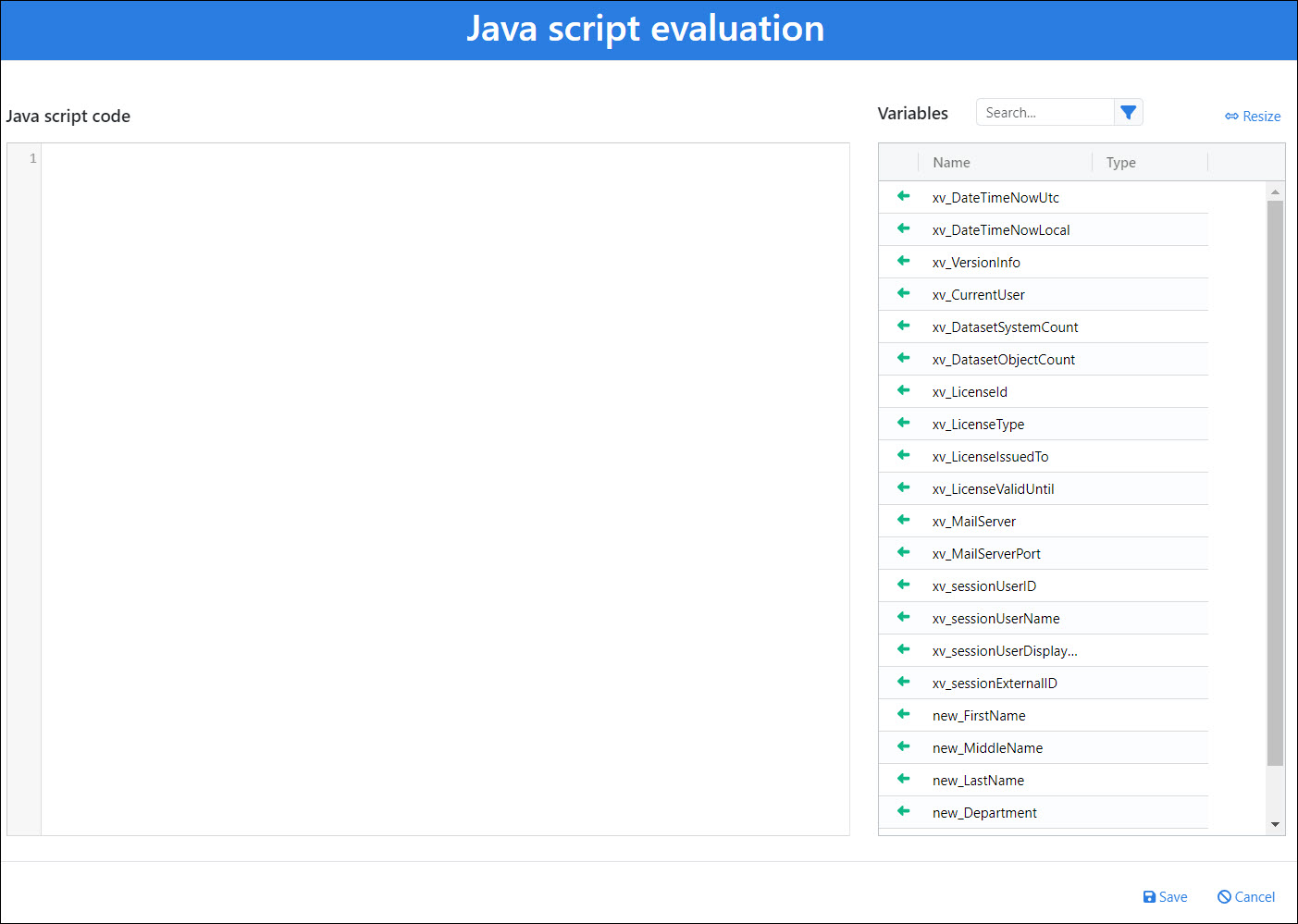Sort variables by the Name column header
Viewport: 1298px width, 924px height.
pyautogui.click(x=951, y=163)
